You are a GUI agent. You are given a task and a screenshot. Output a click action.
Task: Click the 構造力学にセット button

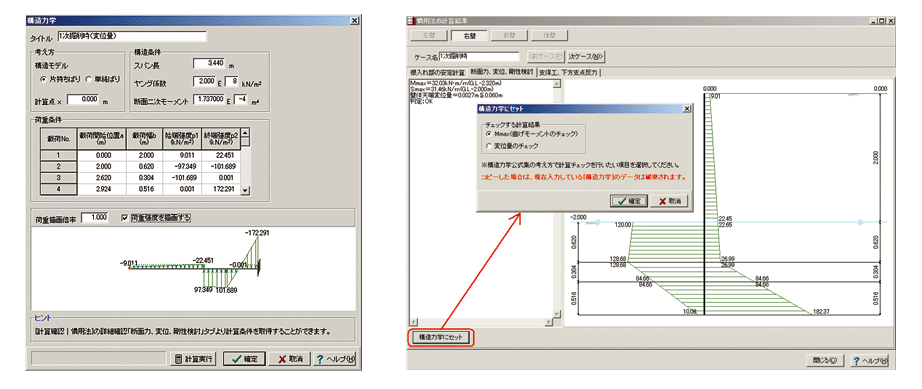pos(440,338)
